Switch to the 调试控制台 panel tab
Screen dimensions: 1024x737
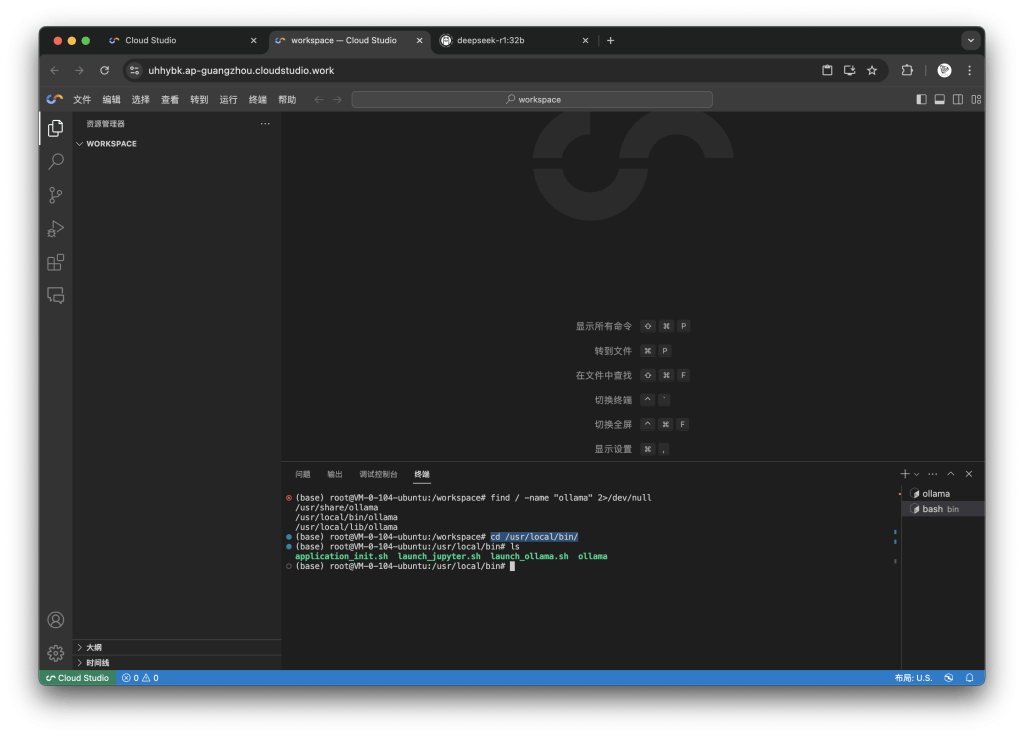tap(378, 474)
